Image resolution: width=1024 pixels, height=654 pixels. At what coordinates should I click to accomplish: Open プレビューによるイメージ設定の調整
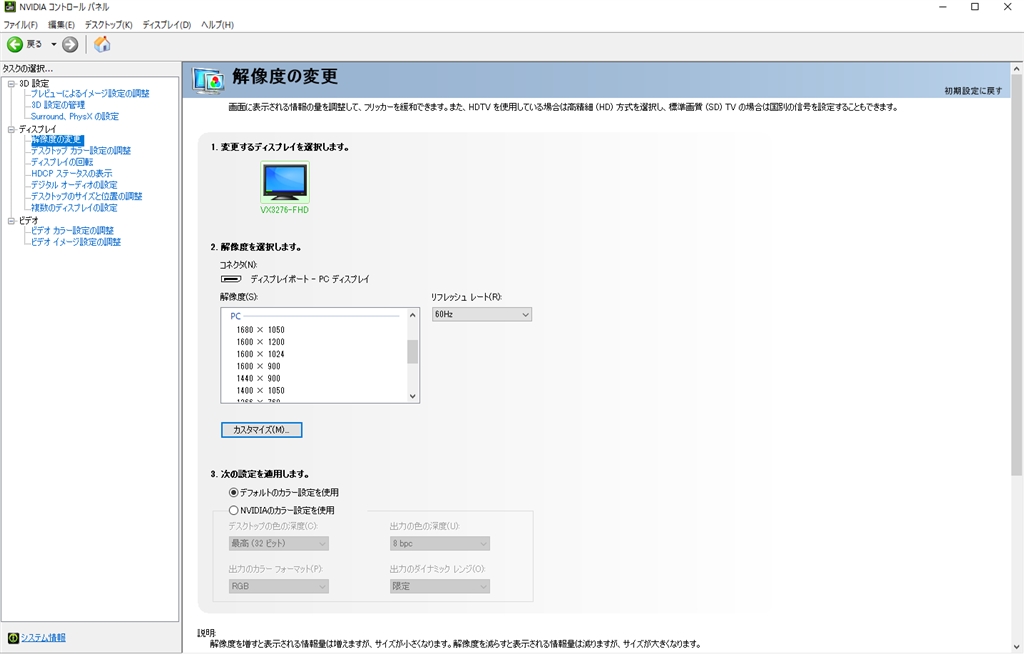pos(90,93)
